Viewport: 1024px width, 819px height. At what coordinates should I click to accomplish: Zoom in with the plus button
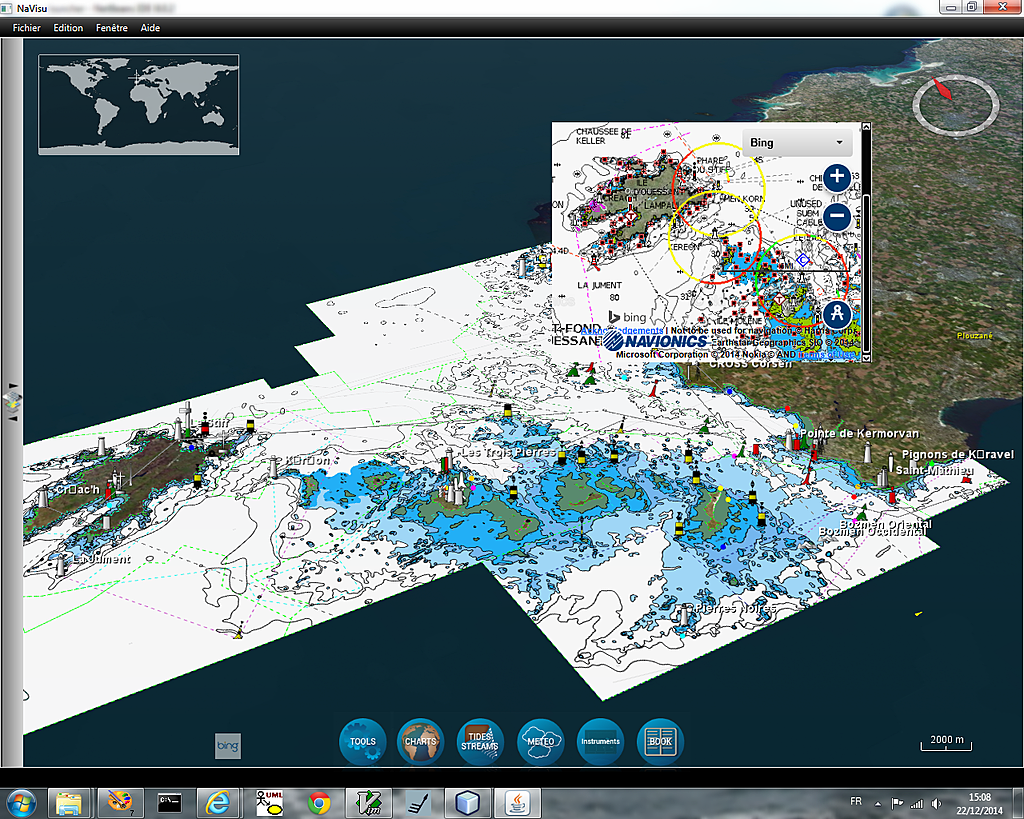(x=837, y=177)
